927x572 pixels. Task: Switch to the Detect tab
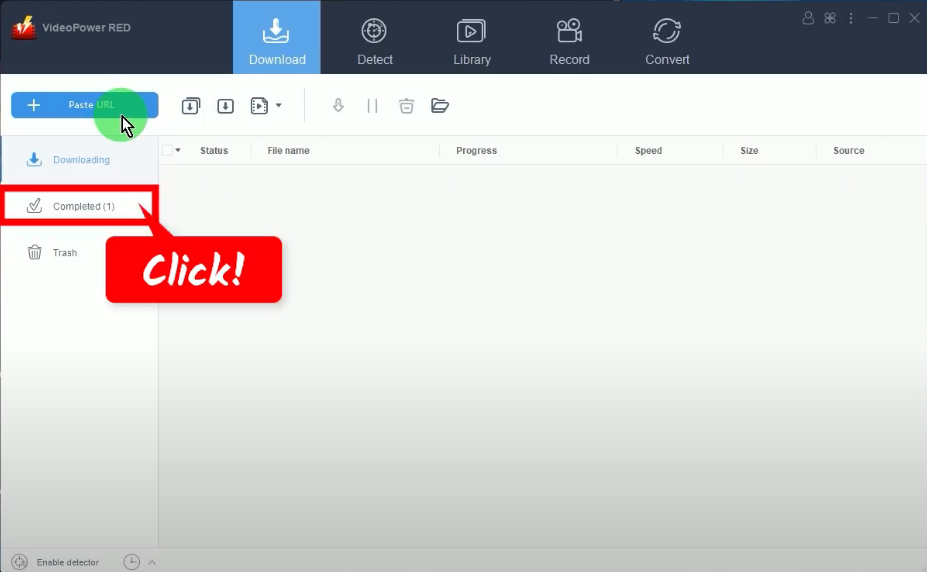pos(375,41)
